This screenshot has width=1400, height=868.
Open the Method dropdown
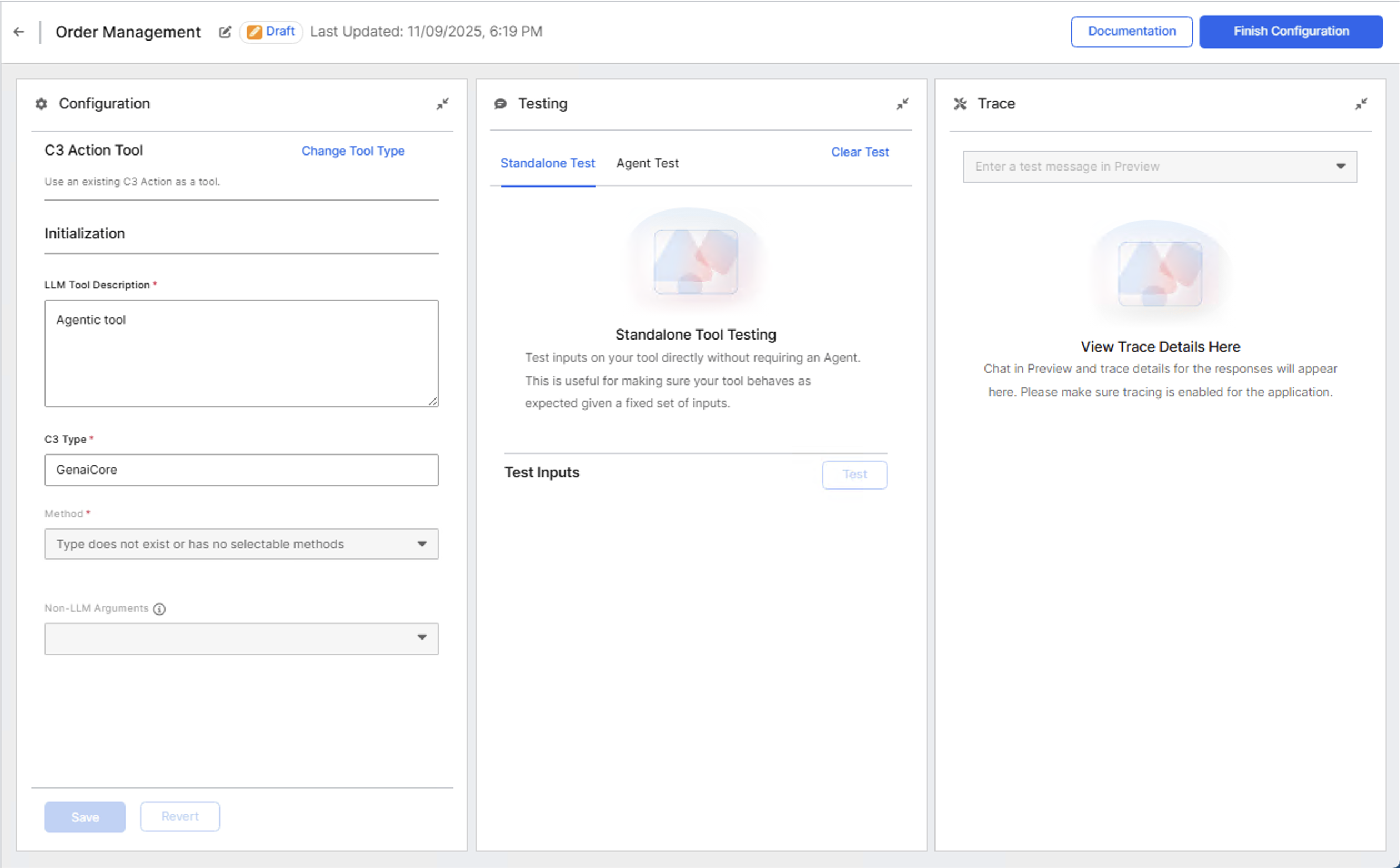click(x=241, y=543)
